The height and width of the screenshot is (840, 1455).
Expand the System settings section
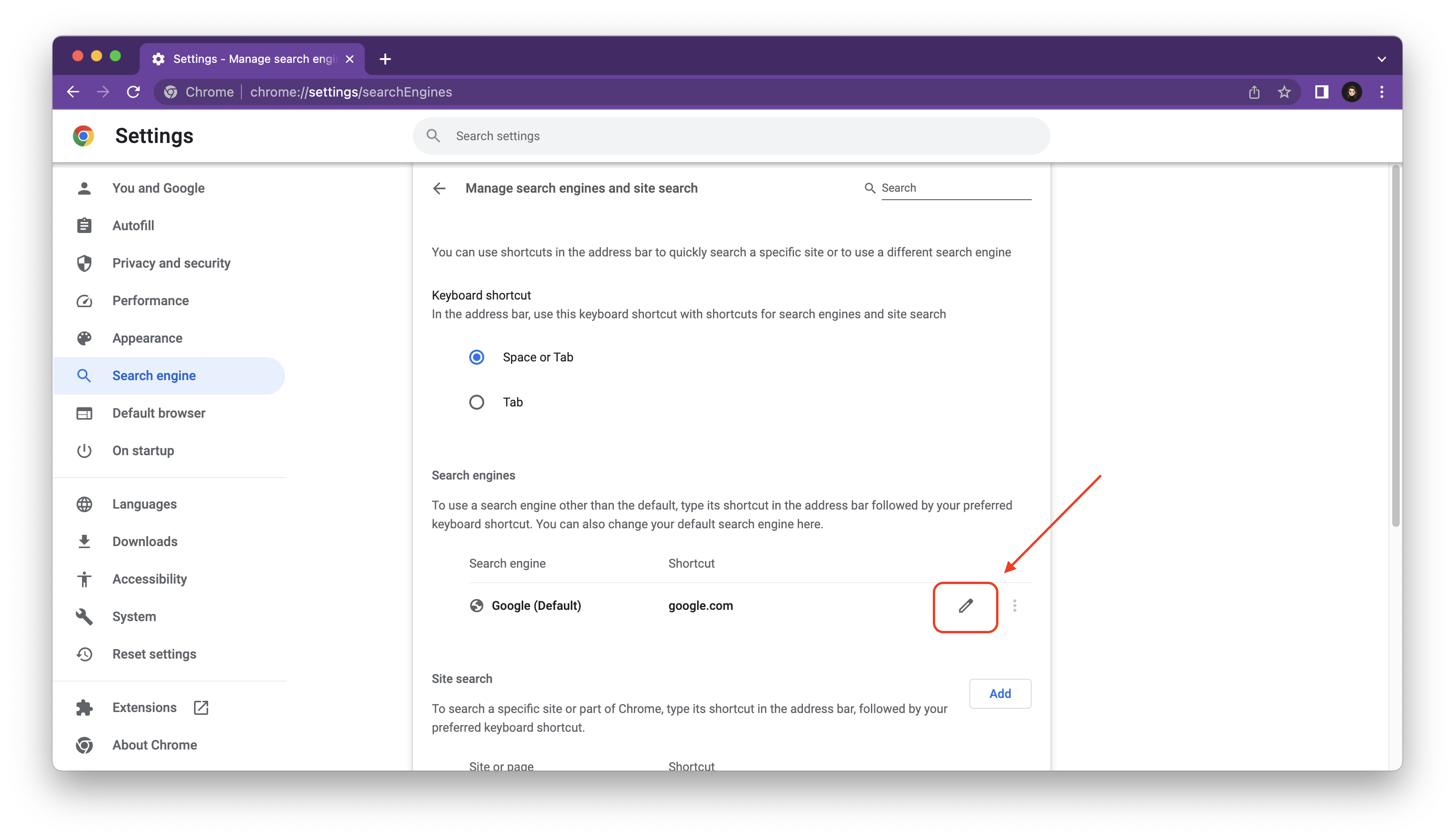pyautogui.click(x=134, y=616)
